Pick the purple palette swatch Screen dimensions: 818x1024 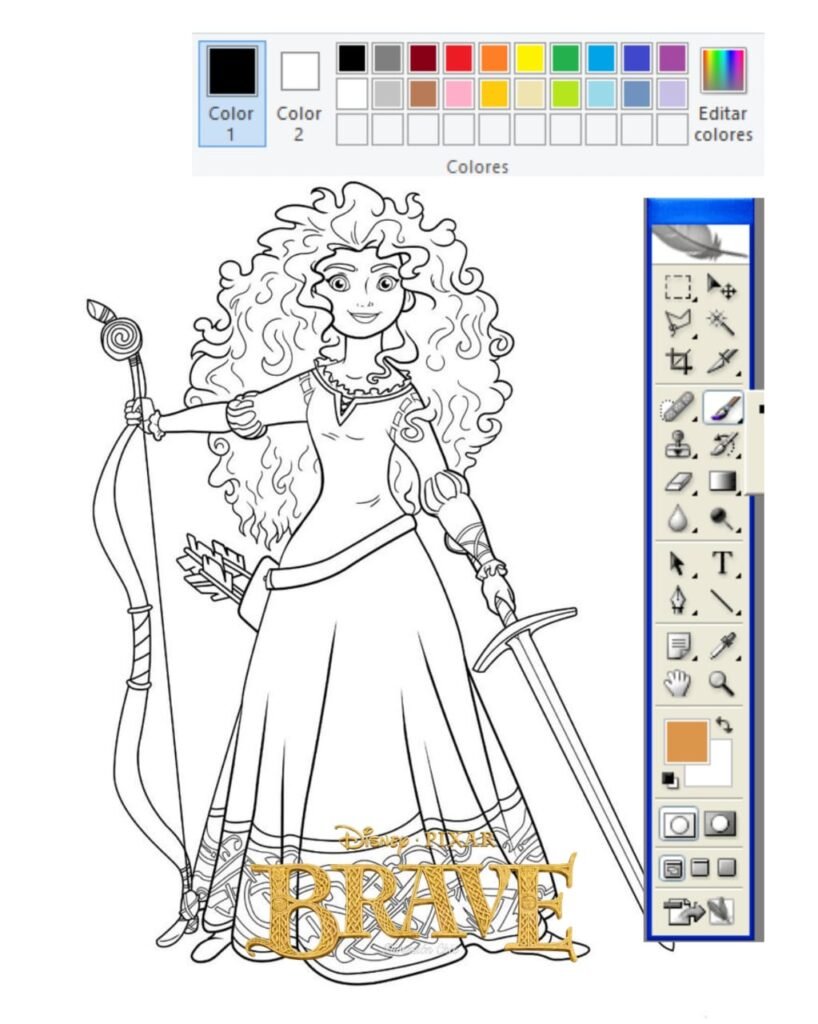point(672,58)
